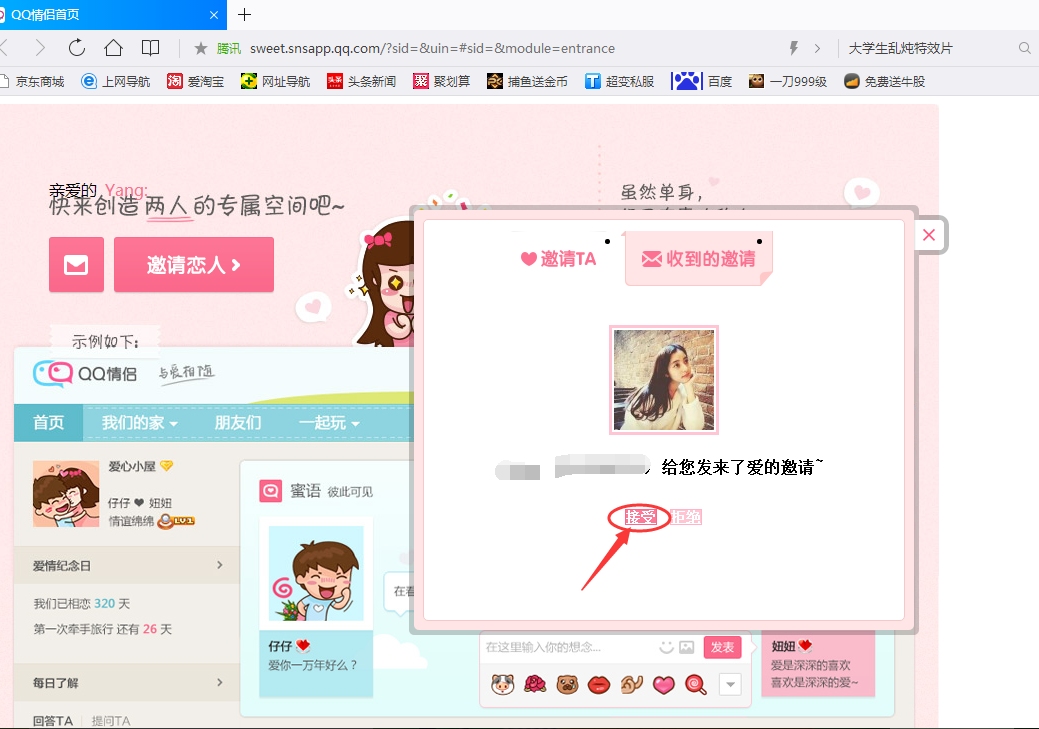Click 拒绝 to decline the invitation
Screen dimensions: 1039x729
click(x=686, y=517)
